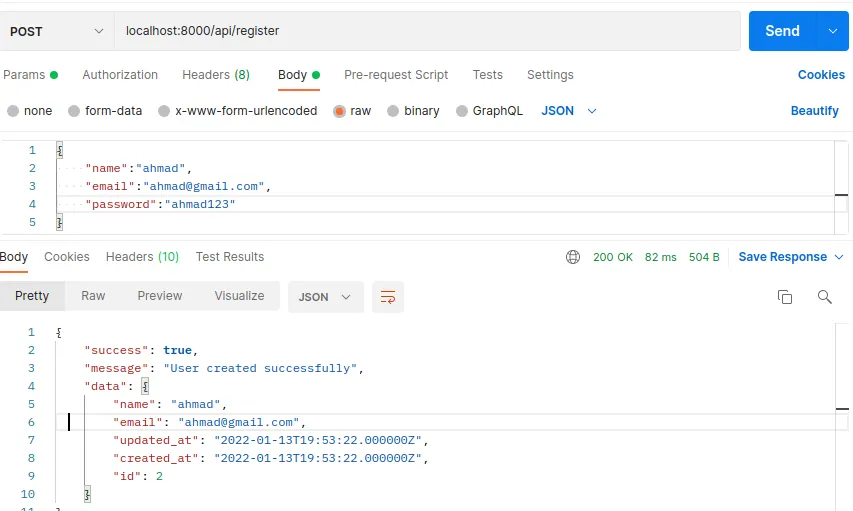Image resolution: width=853 pixels, height=511 pixels.
Task: Click the request URL field
Action: (427, 31)
